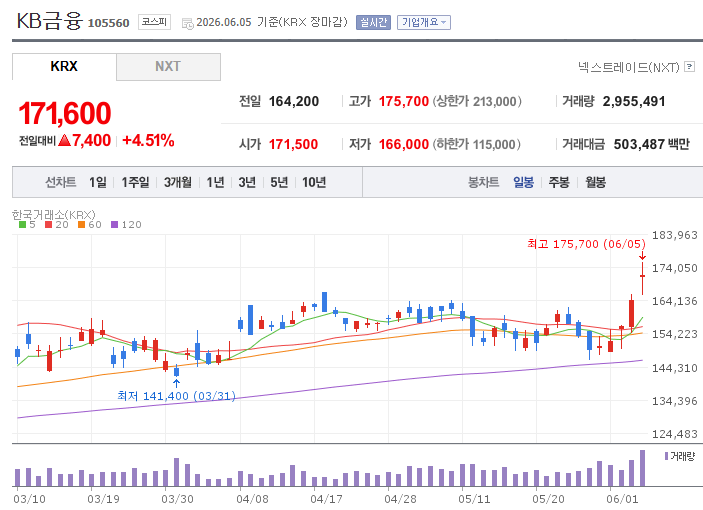
Task: Click the previous close value 164,200
Action: [x=294, y=101]
